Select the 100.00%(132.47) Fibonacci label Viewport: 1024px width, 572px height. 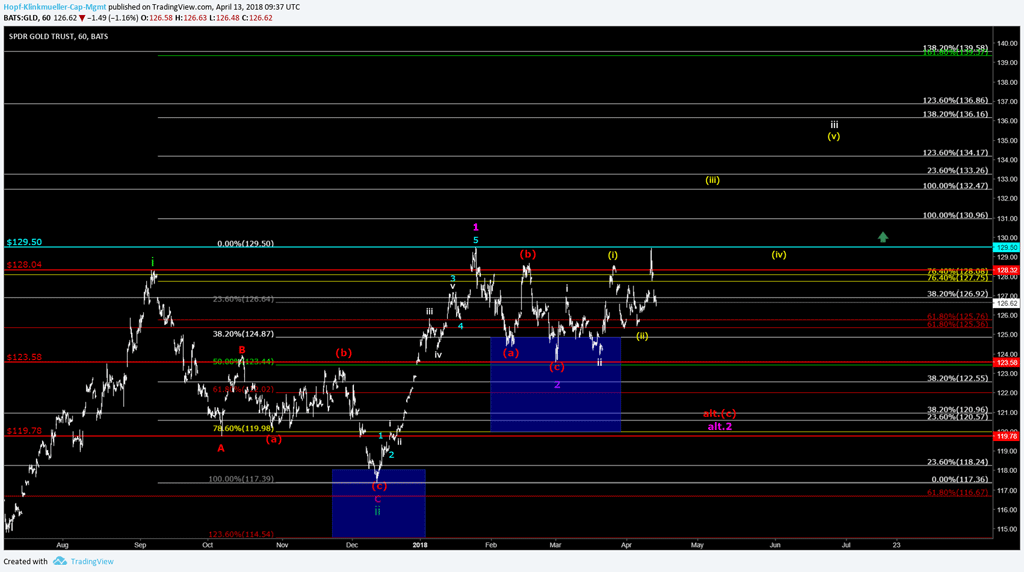[955, 186]
